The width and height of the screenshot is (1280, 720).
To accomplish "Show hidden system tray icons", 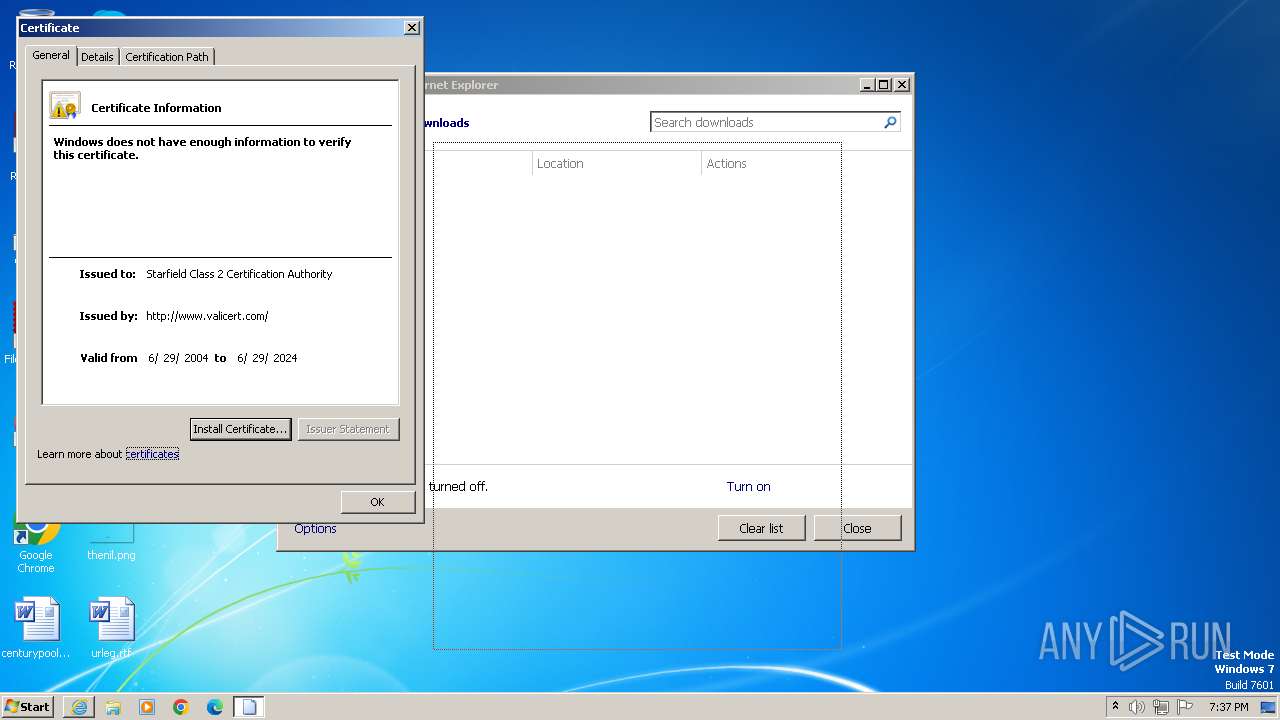I will (x=1116, y=707).
